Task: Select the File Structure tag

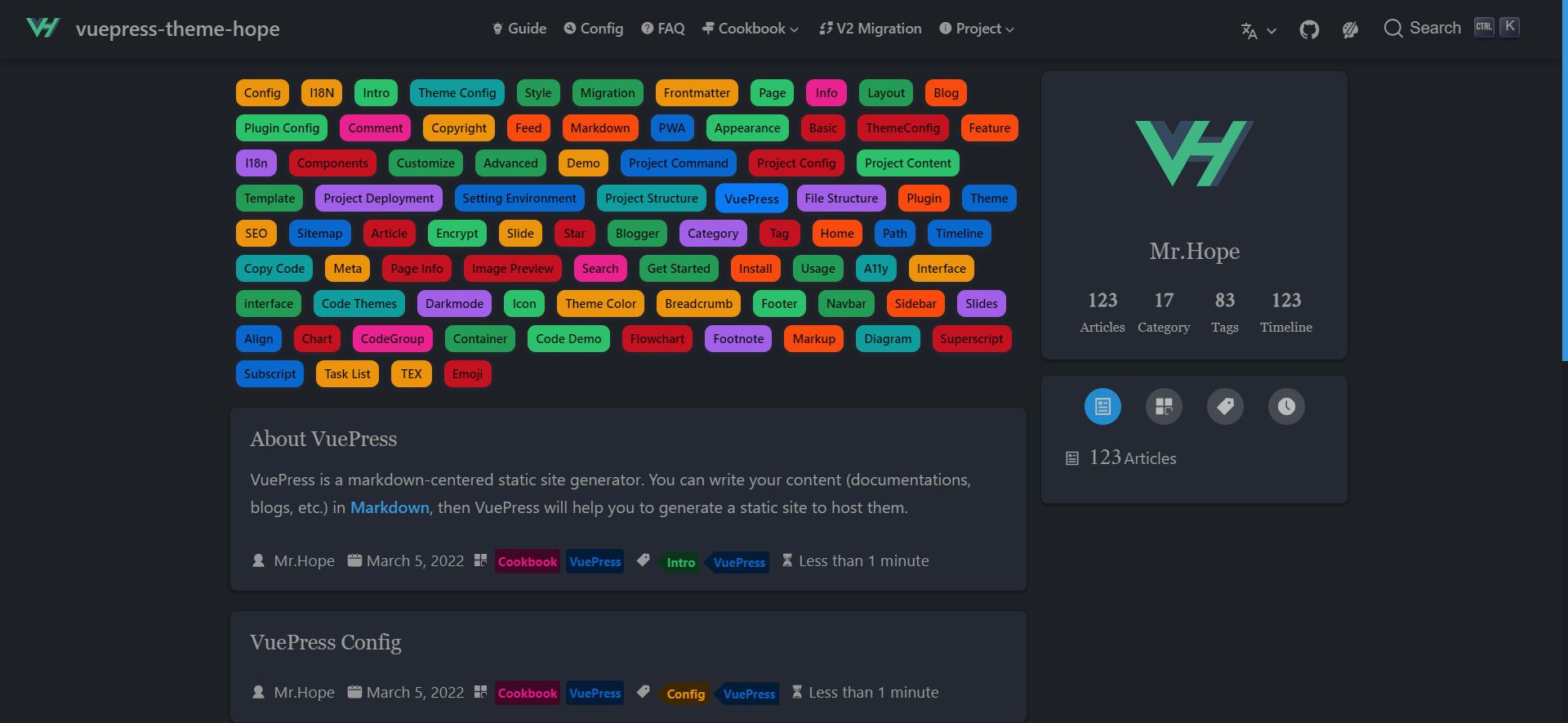Action: tap(841, 199)
